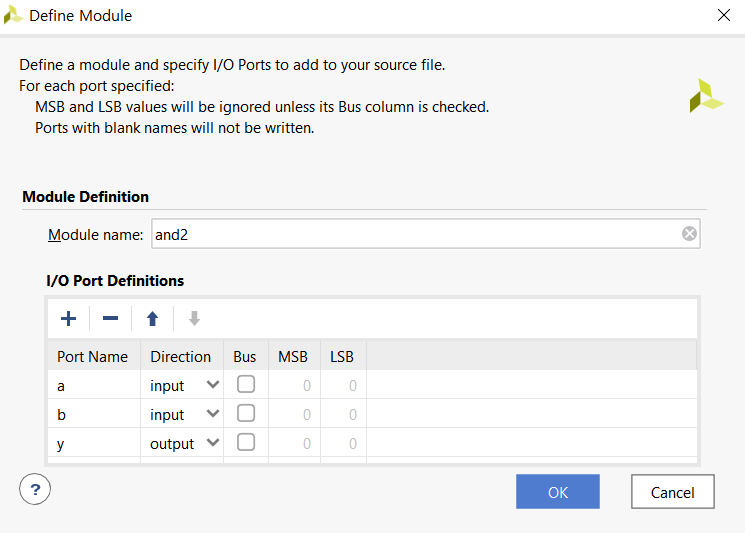Screen dimensions: 745x533
Task: Click the Vivado logo in the title bar
Action: 14,16
